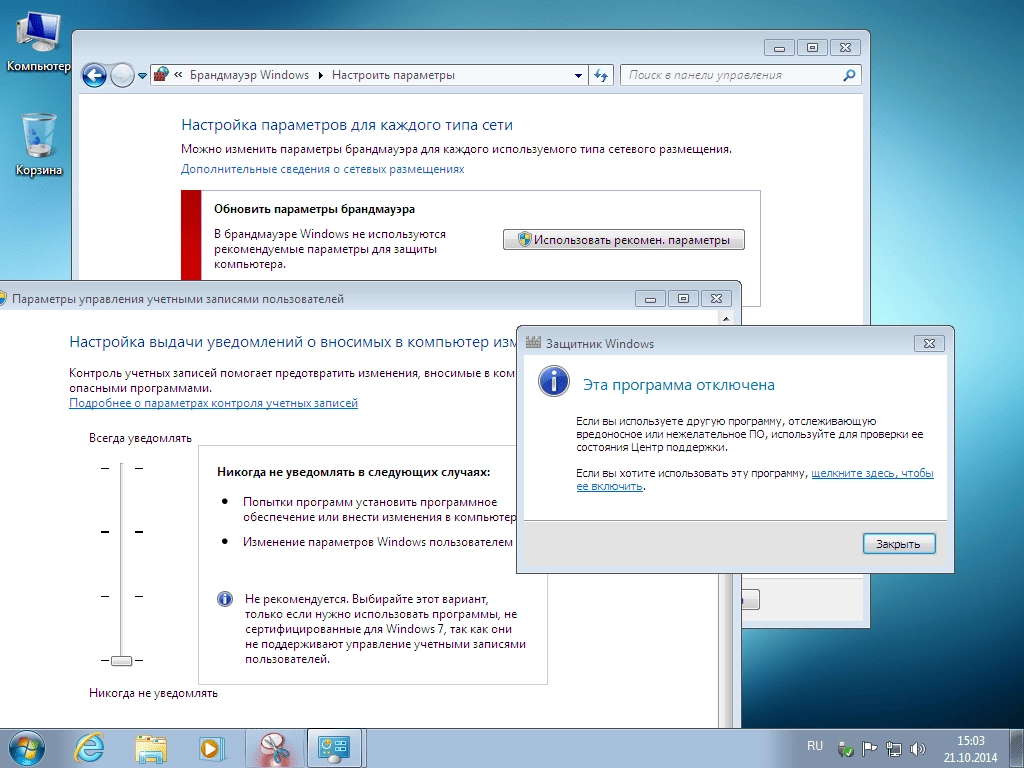This screenshot has width=1024, height=768.
Task: Click the volume speaker tray icon
Action: (918, 748)
